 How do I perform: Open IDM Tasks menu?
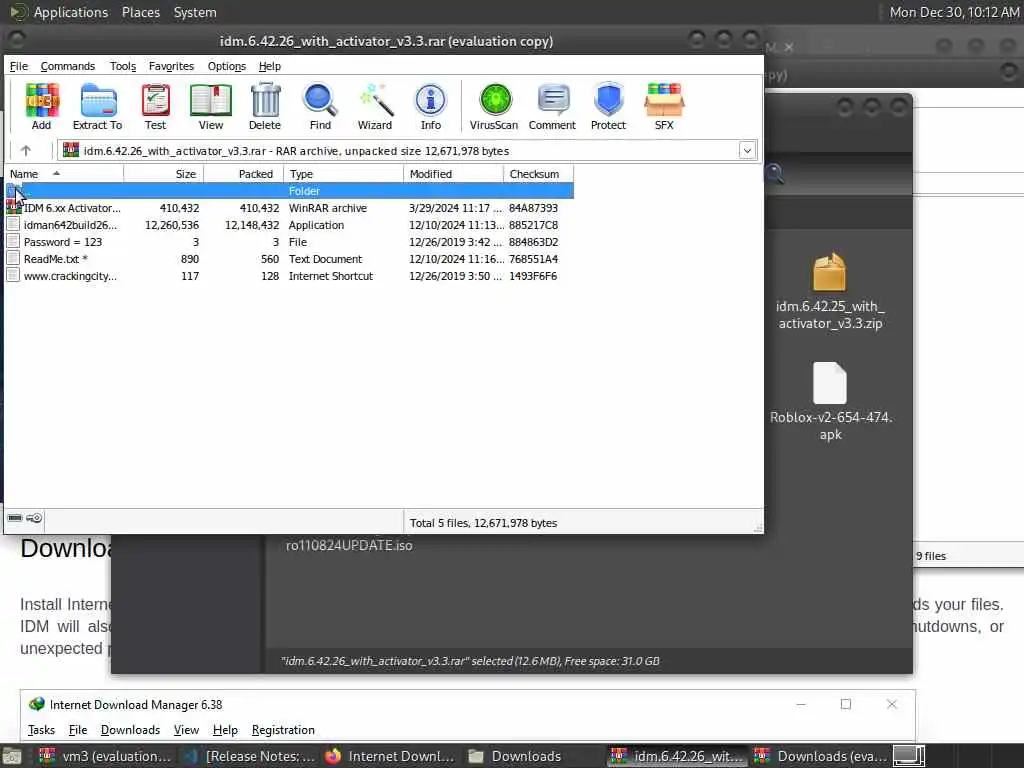coord(41,729)
